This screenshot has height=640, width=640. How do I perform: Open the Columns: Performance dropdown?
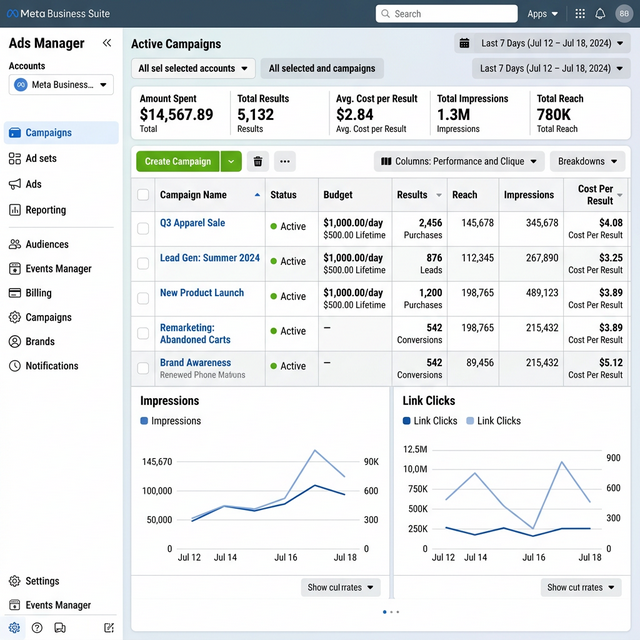coord(459,161)
